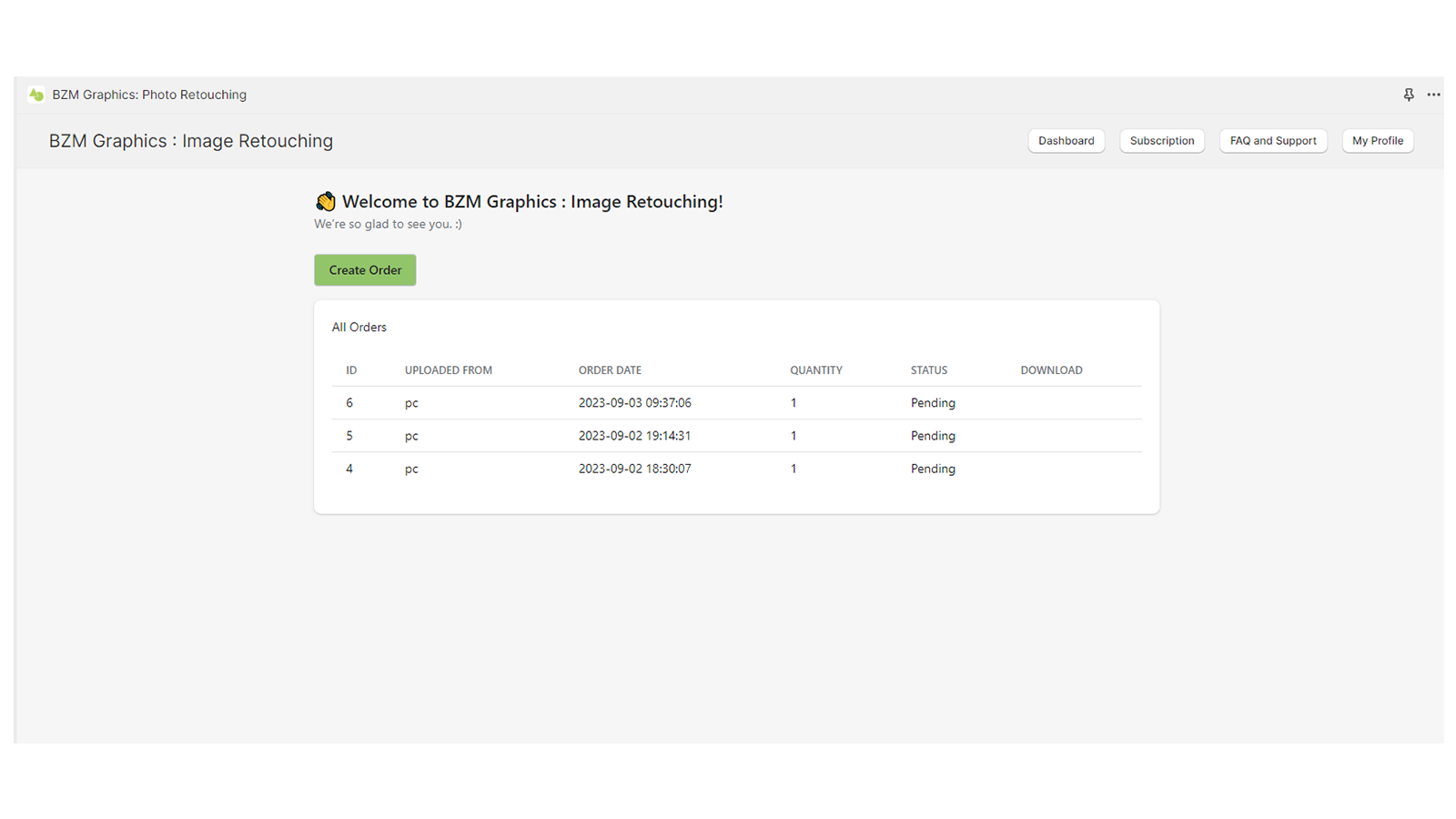Click 'BZM Graphics: Photo Retouching' app title
The width and height of the screenshot is (1456, 819).
click(149, 95)
